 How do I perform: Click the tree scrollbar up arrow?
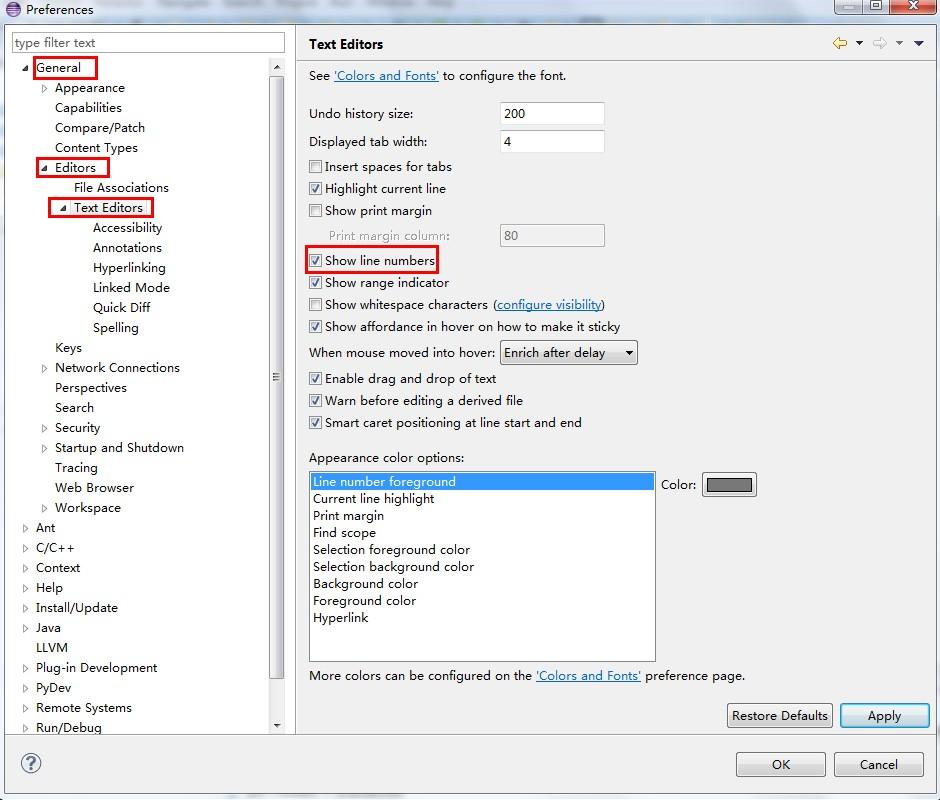pos(276,67)
